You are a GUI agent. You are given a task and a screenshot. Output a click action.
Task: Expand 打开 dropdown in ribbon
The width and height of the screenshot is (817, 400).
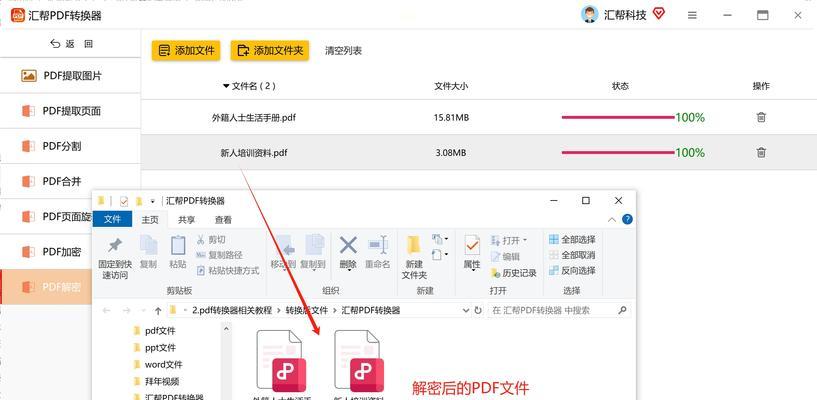point(509,240)
